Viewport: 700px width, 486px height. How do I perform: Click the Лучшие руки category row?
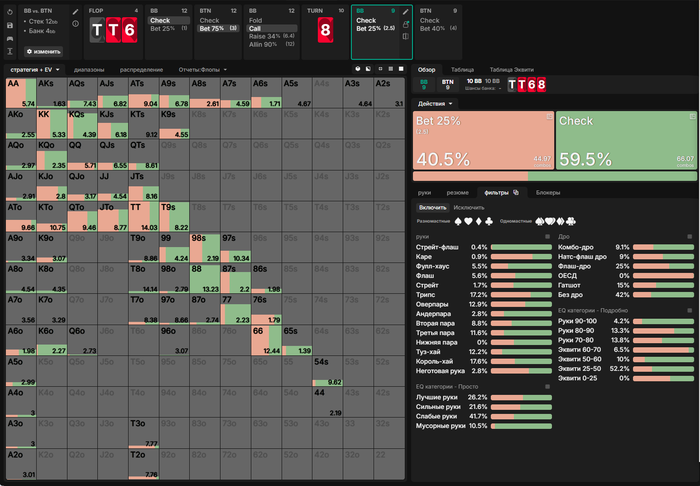pos(483,397)
